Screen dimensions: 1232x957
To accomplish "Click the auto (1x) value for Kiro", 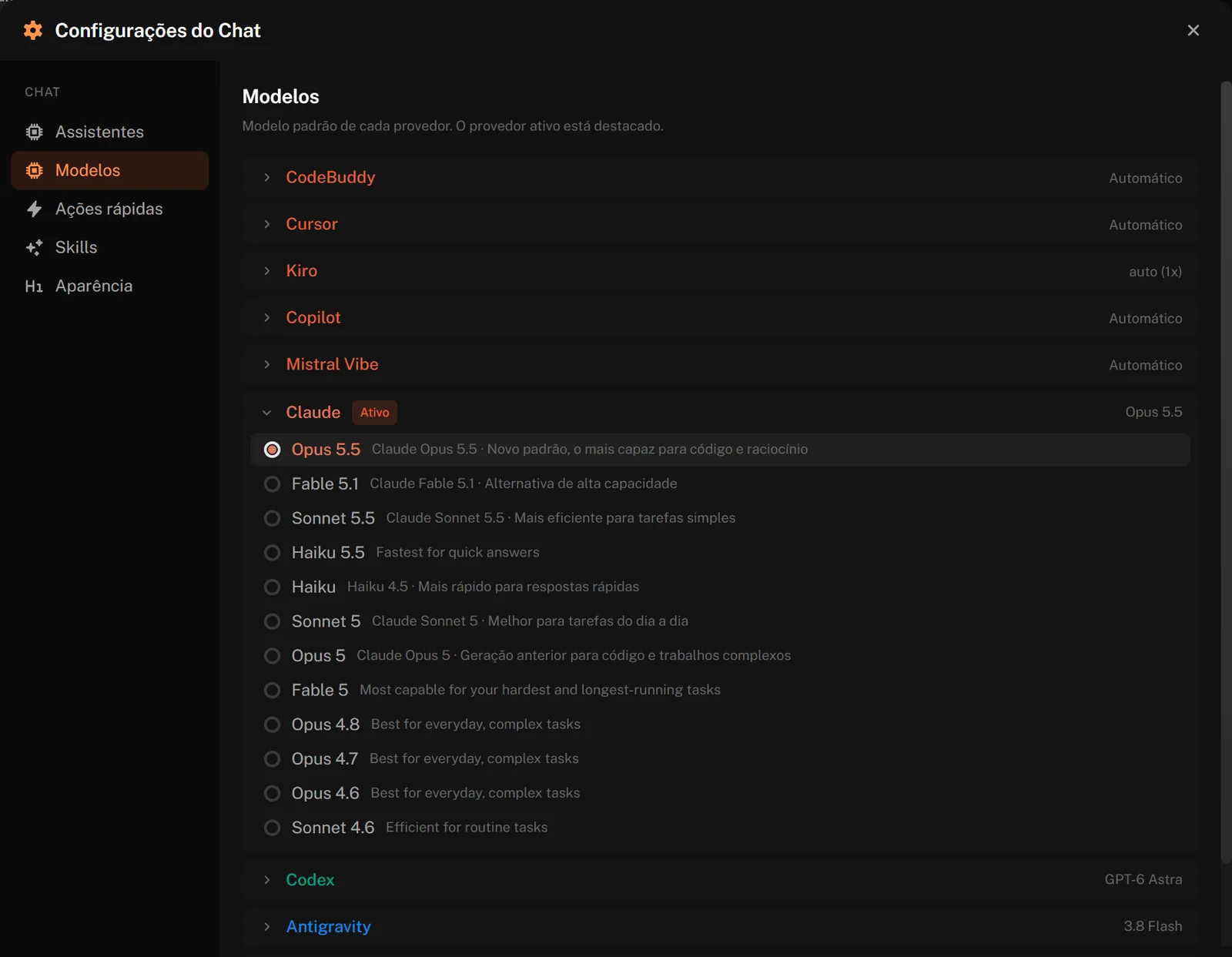I will coord(1155,271).
